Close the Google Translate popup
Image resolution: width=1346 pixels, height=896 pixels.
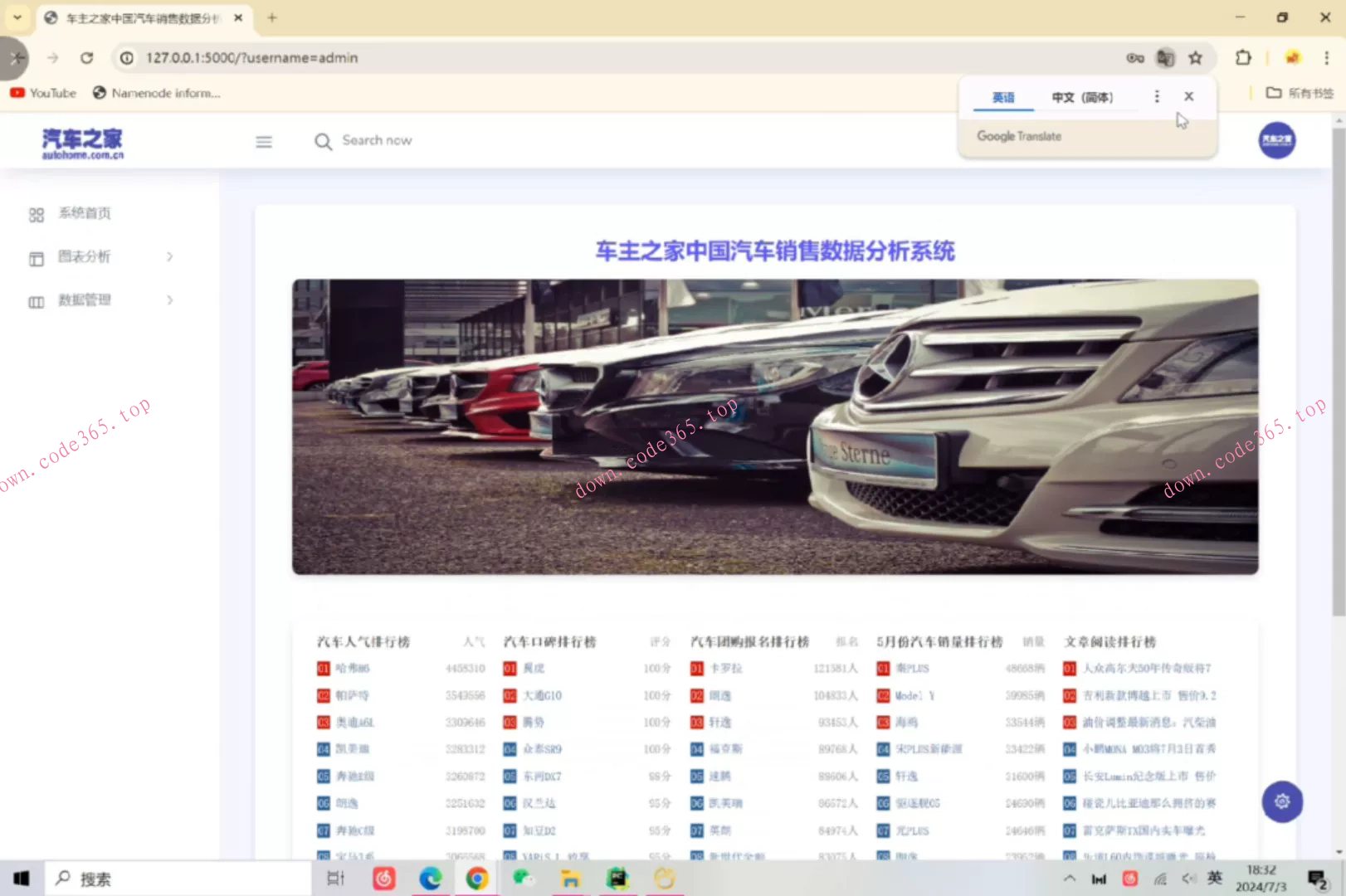click(1188, 97)
